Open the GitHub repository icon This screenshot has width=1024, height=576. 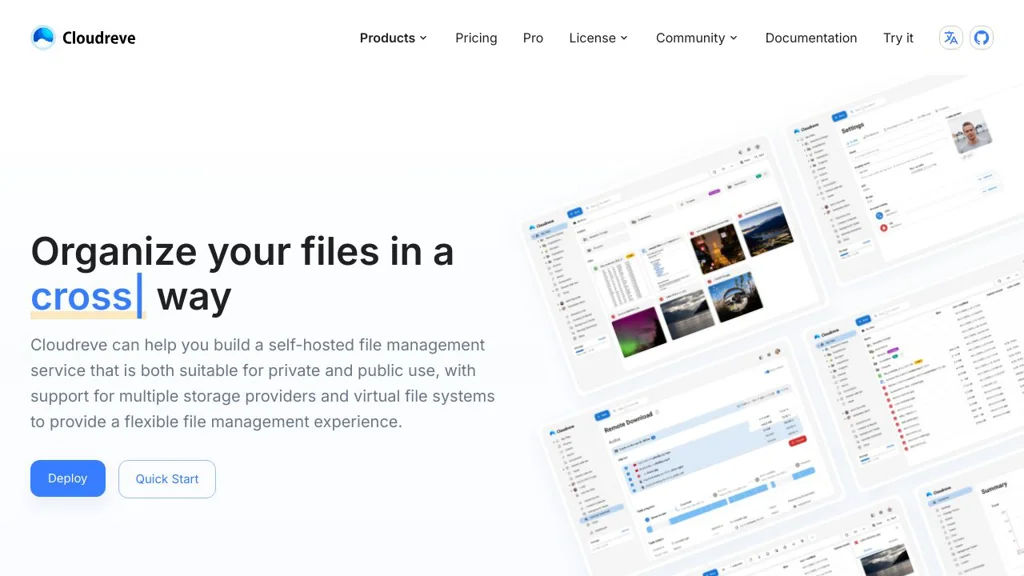(981, 38)
